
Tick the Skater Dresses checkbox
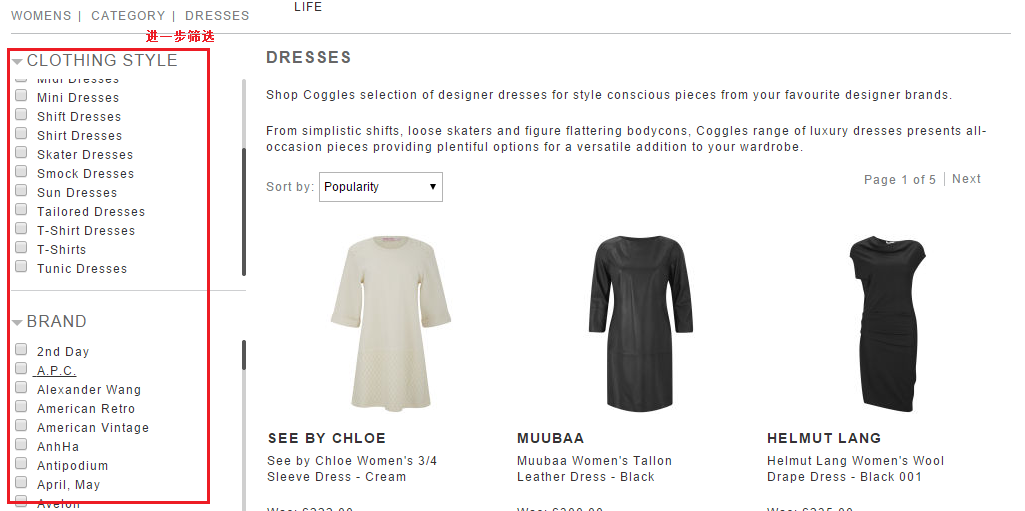click(21, 152)
